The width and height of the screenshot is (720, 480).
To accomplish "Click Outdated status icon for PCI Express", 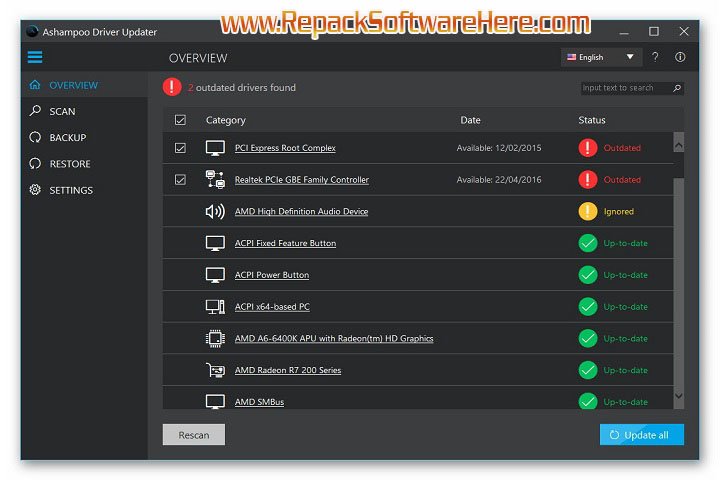I will (588, 148).
